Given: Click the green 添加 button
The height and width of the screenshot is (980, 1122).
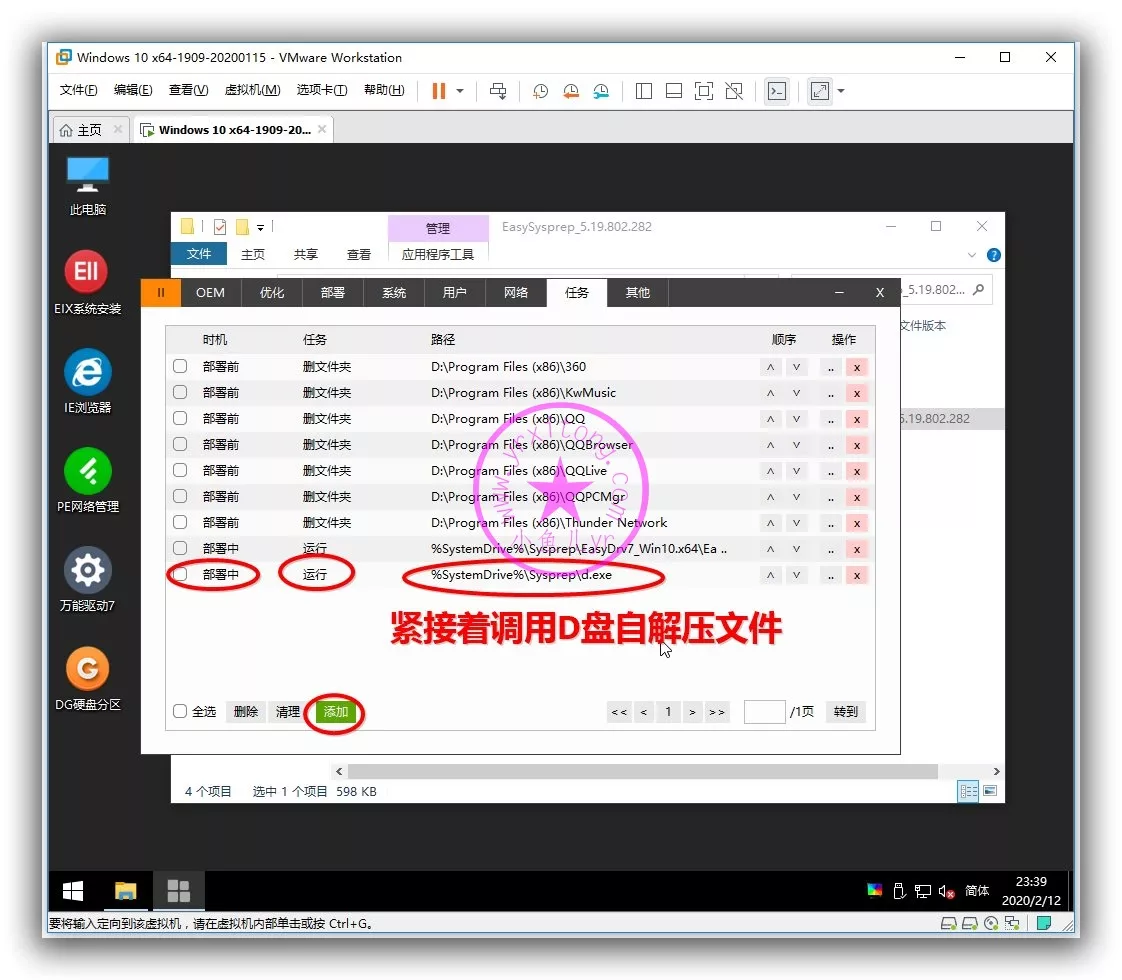Looking at the screenshot, I should [x=335, y=712].
